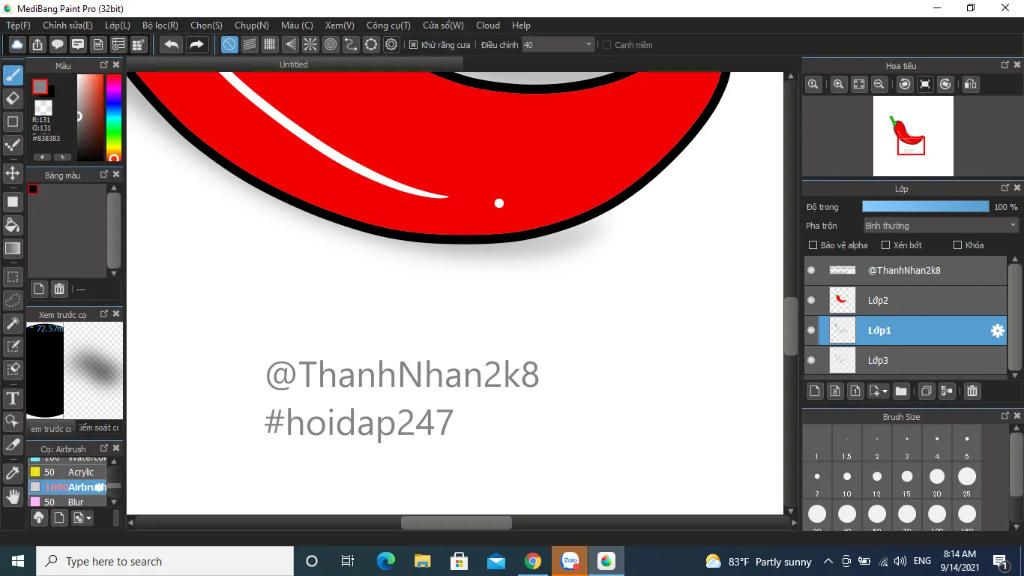
Task: Enable the Bảo vệ alpha checkbox
Action: [x=813, y=245]
